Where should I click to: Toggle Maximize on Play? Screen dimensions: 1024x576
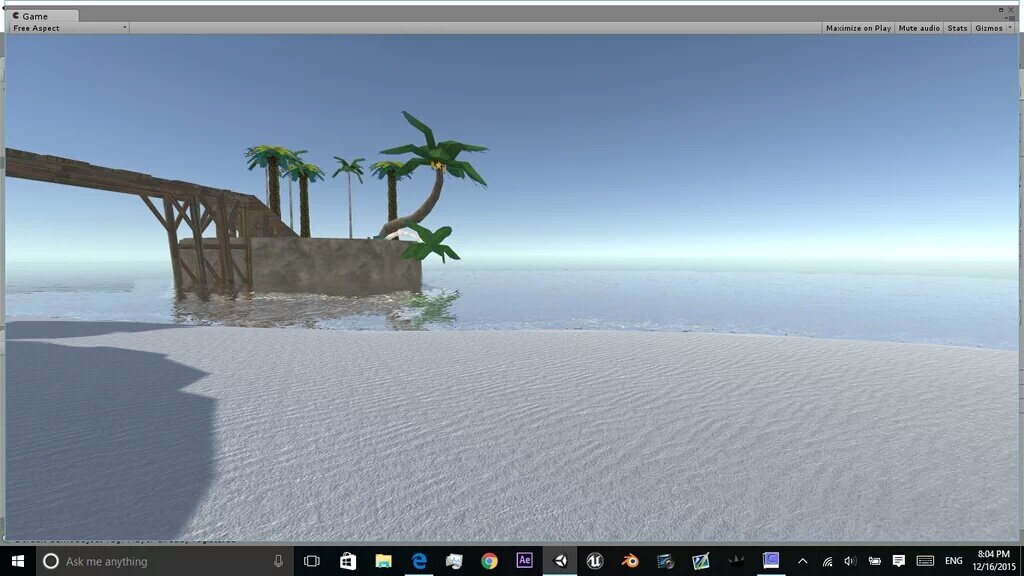(858, 28)
